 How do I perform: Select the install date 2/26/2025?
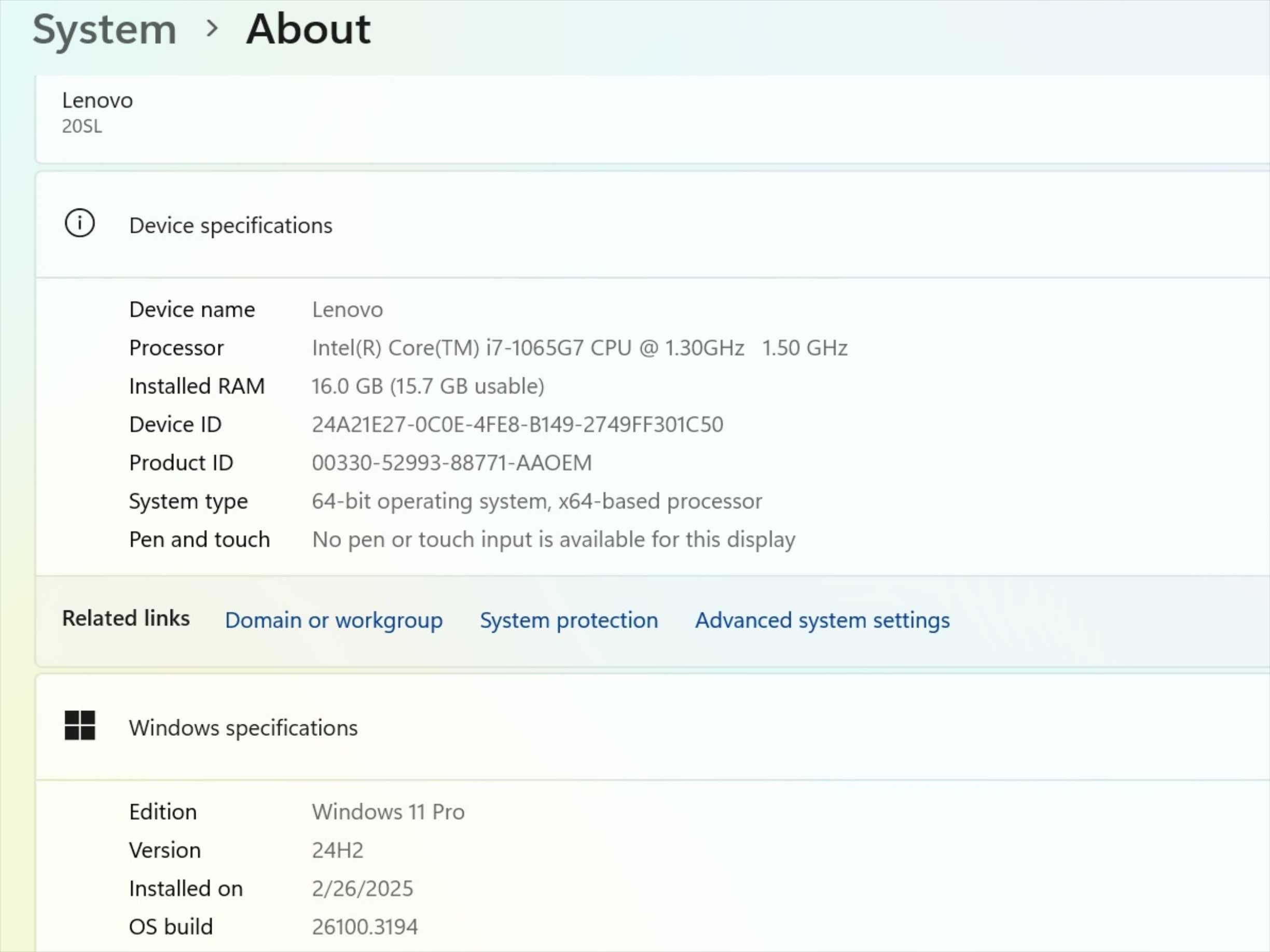pos(362,889)
